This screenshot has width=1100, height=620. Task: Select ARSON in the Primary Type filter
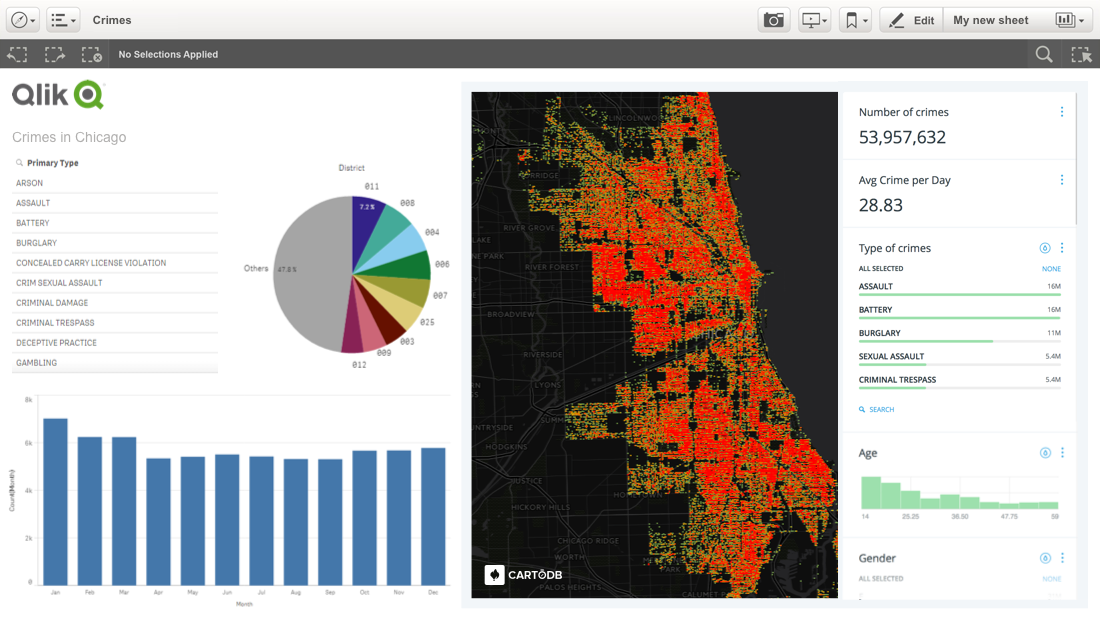(30, 183)
